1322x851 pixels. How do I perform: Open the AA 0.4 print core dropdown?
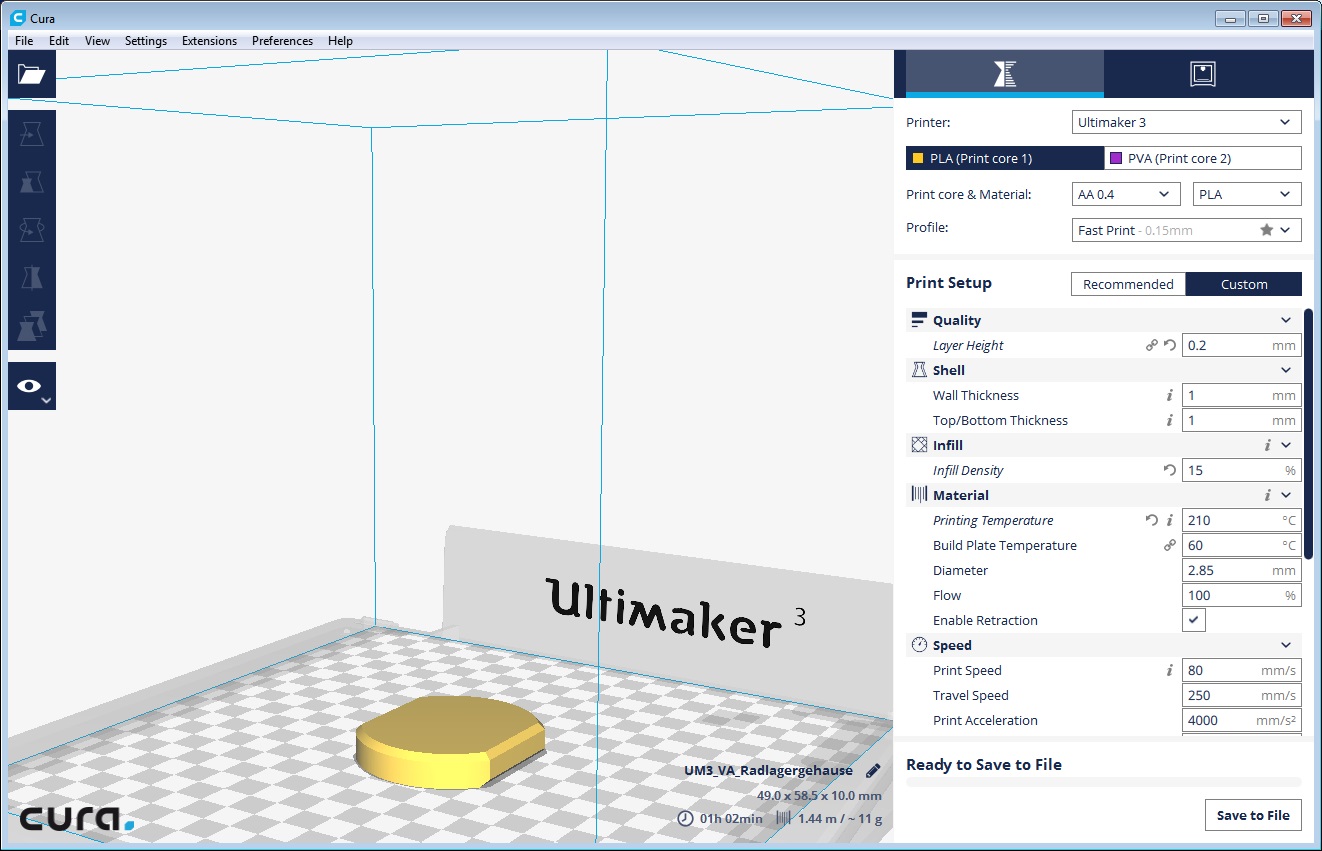click(1125, 194)
